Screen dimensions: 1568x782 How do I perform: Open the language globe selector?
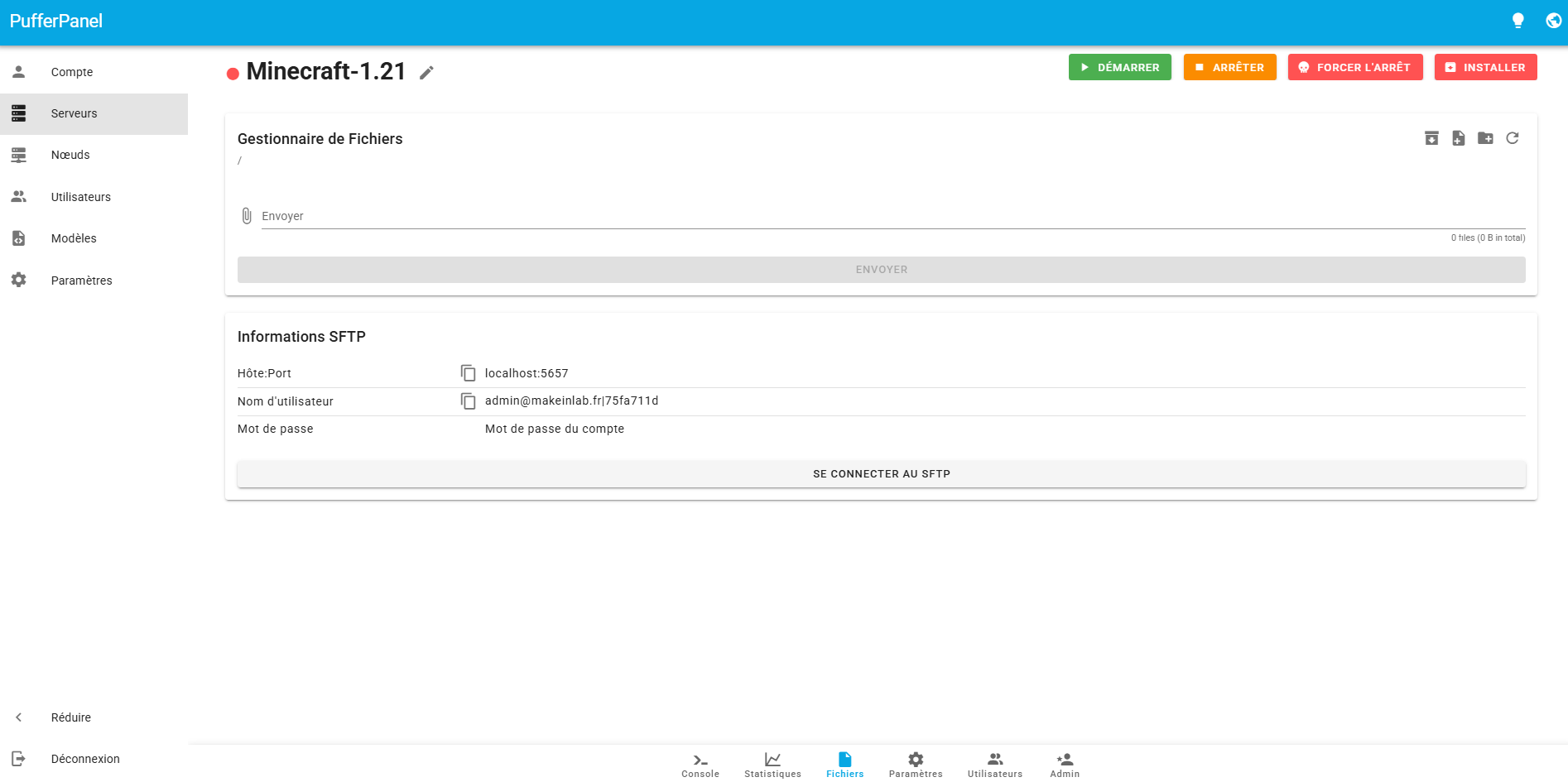pyautogui.click(x=1553, y=21)
